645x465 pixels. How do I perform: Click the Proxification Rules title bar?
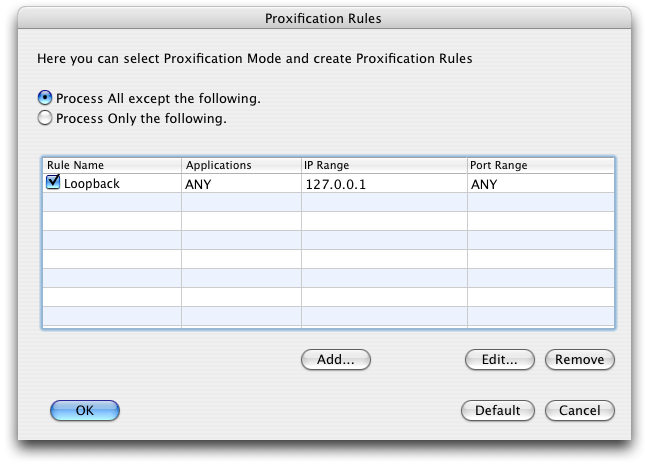pos(323,18)
